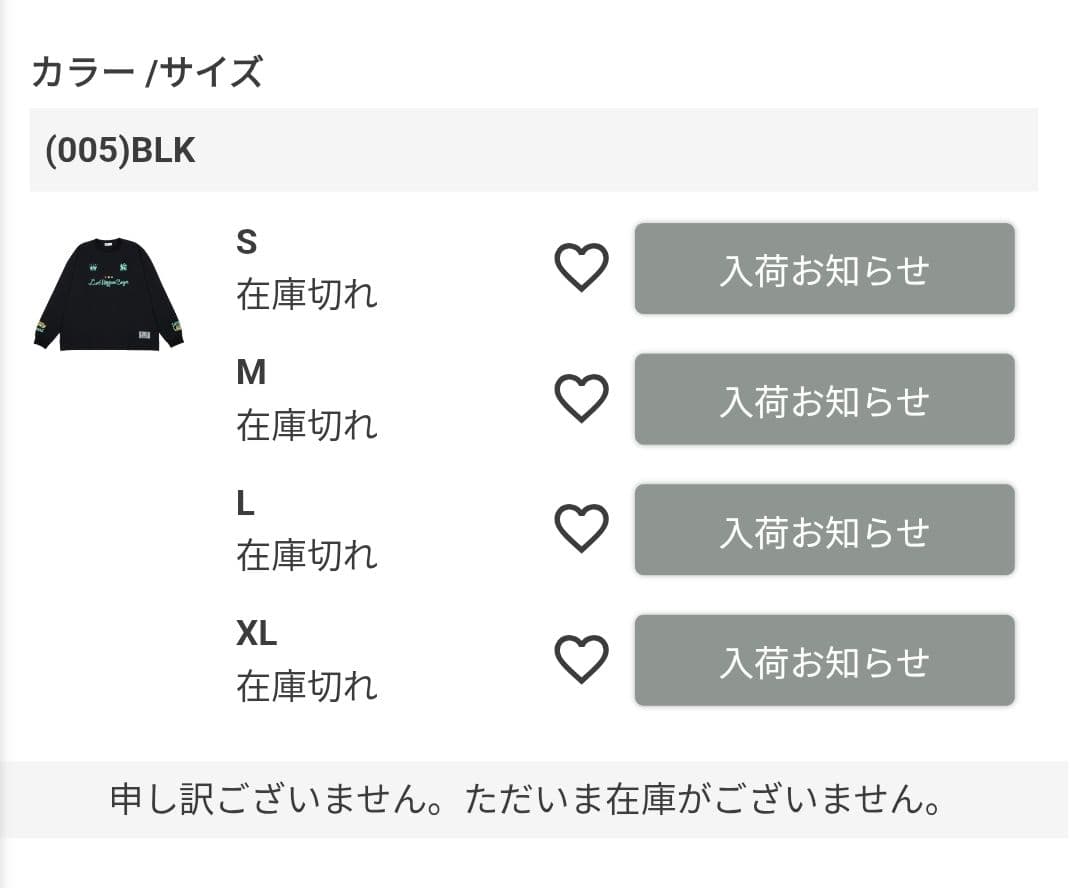Tap the heart icon for size XL
This screenshot has height=888, width=1080.
click(x=580, y=659)
